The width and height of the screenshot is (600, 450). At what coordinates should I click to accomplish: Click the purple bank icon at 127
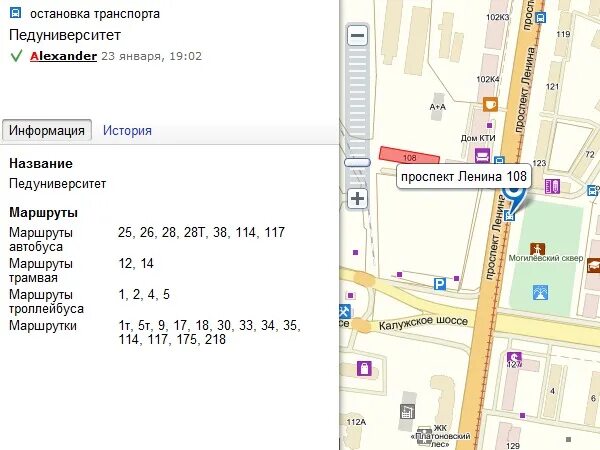(514, 360)
